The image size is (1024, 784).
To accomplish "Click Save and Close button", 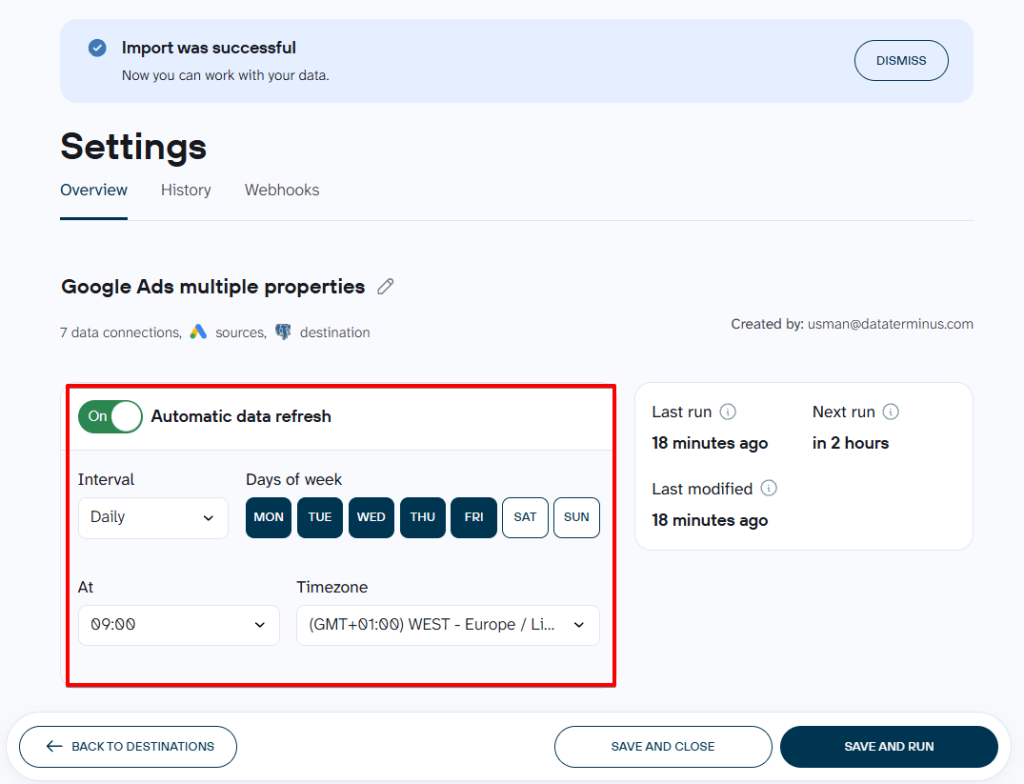I will click(x=663, y=747).
